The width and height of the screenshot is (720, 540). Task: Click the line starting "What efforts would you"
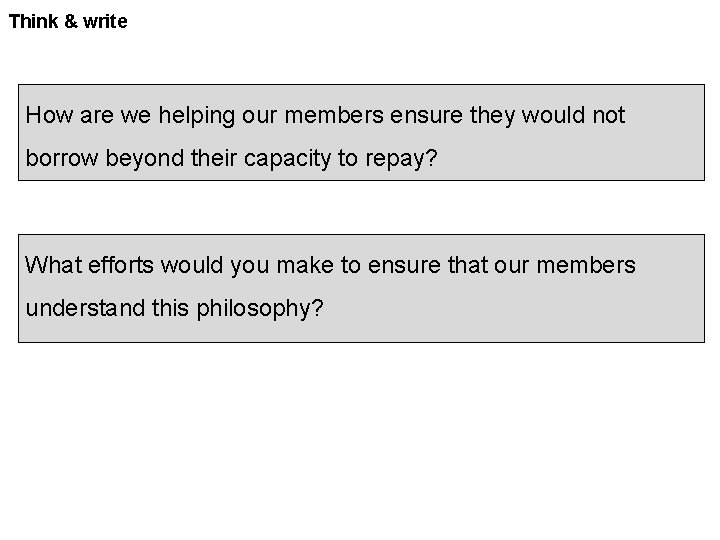[330, 265]
